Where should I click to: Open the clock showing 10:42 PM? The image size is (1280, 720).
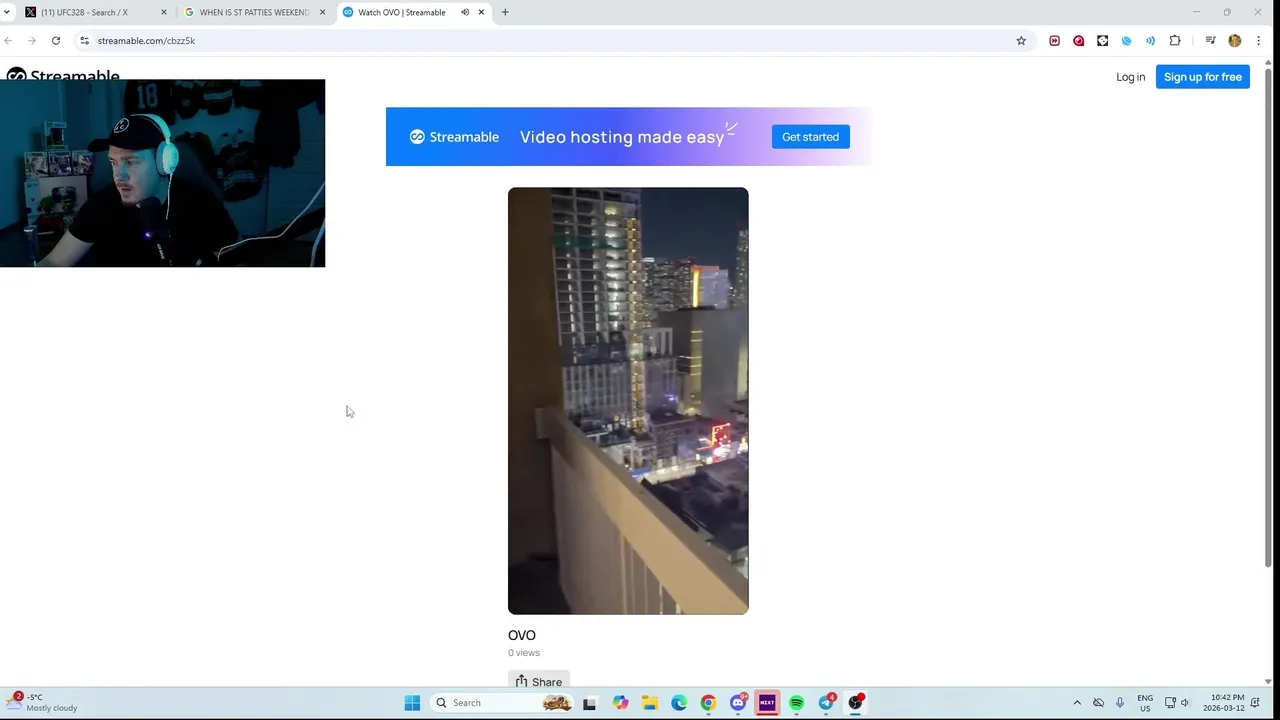click(x=1226, y=703)
